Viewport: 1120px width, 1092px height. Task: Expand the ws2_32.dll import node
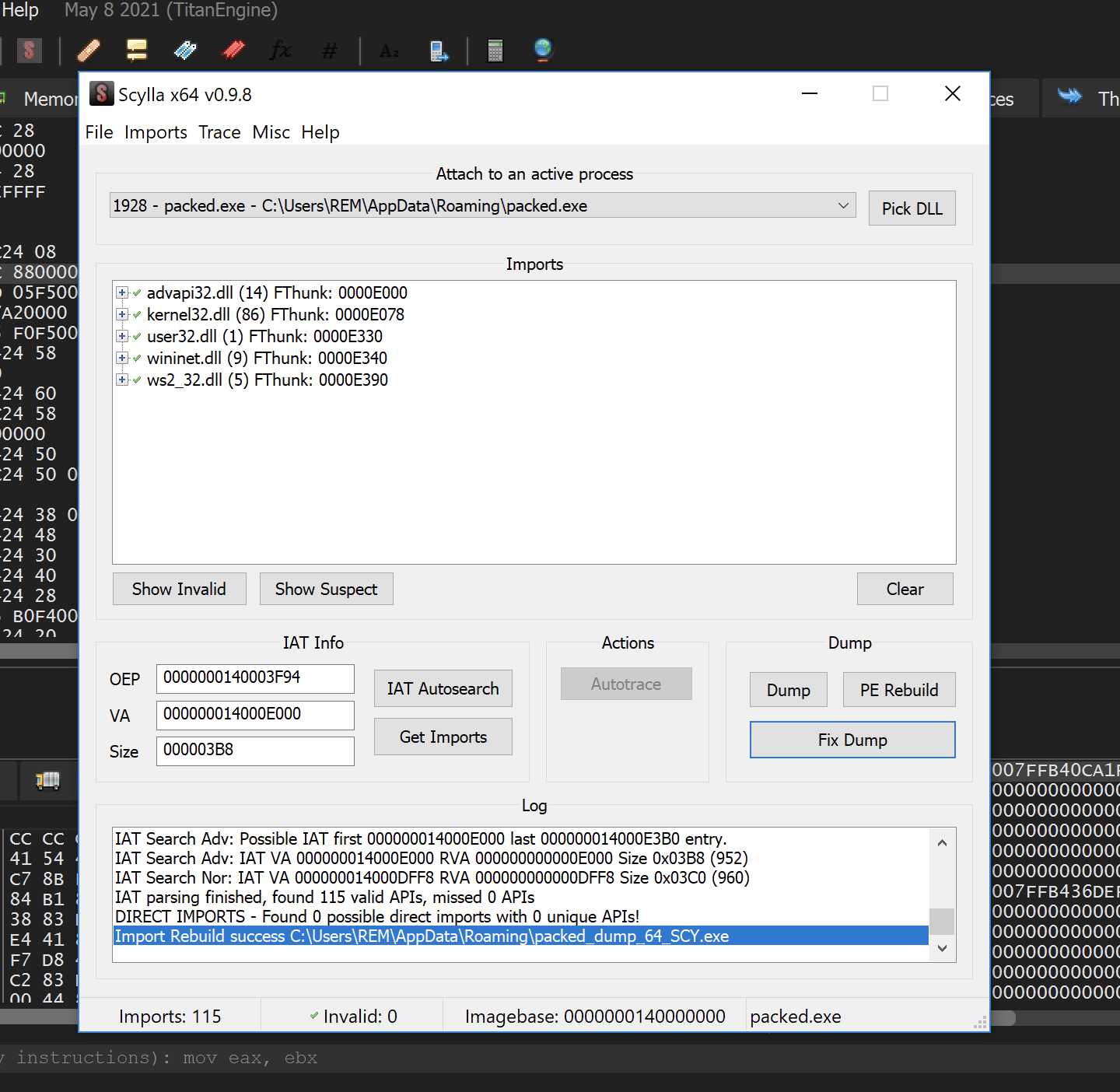point(122,380)
